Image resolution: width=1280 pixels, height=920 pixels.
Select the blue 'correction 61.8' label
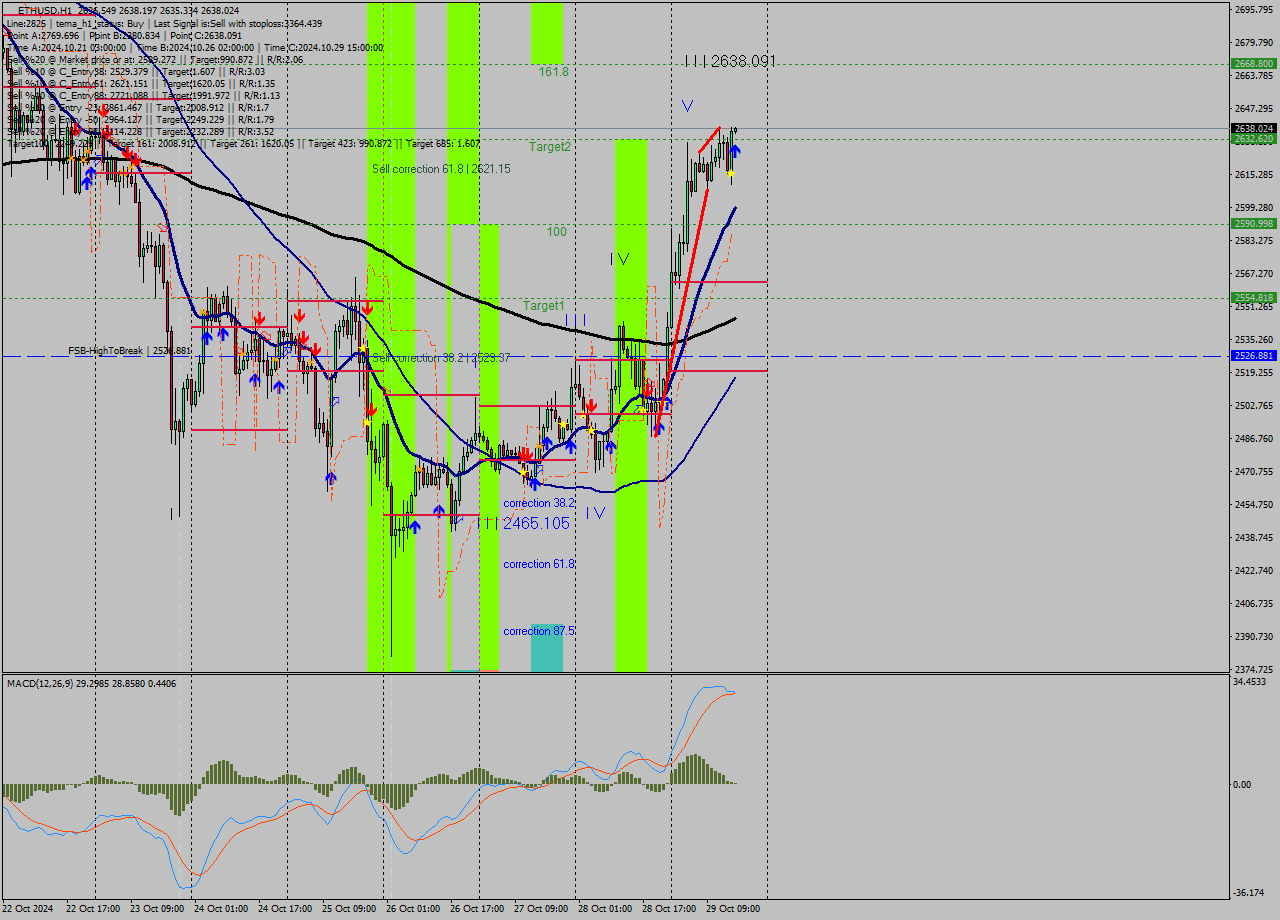(539, 564)
